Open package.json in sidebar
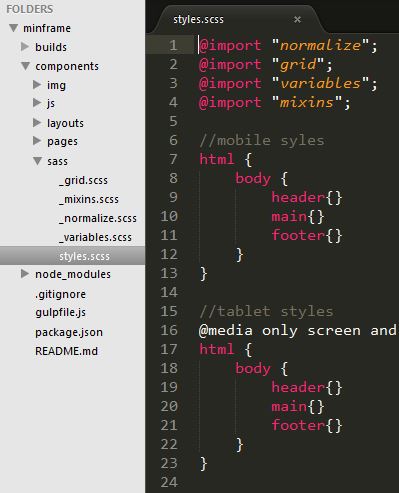 click(69, 332)
